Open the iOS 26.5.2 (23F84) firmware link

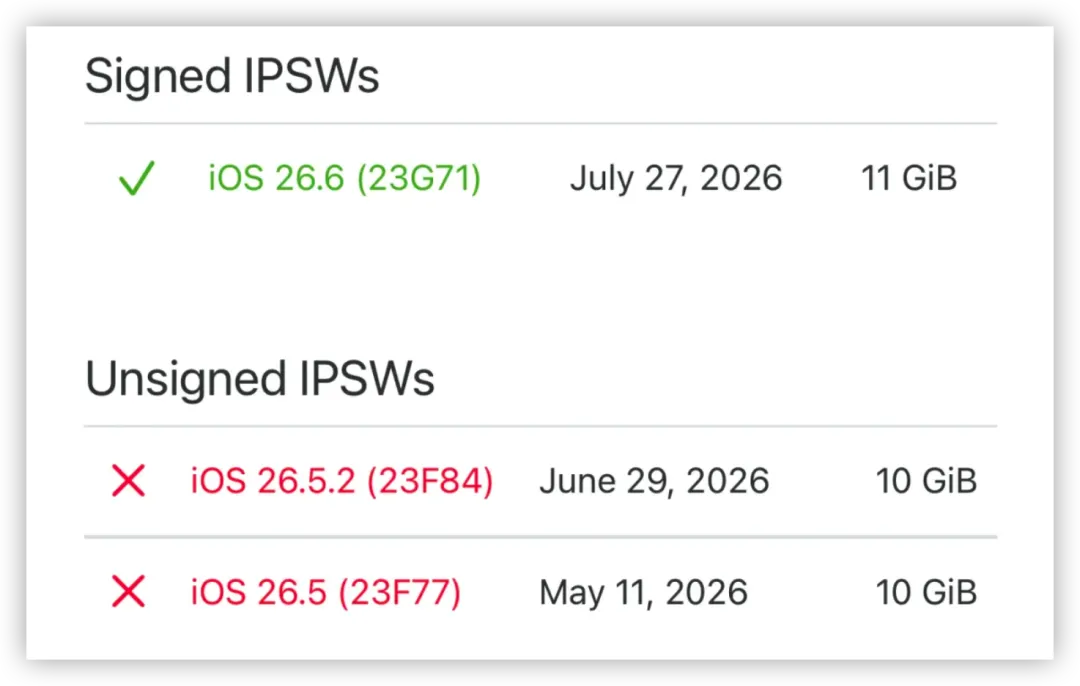[342, 480]
